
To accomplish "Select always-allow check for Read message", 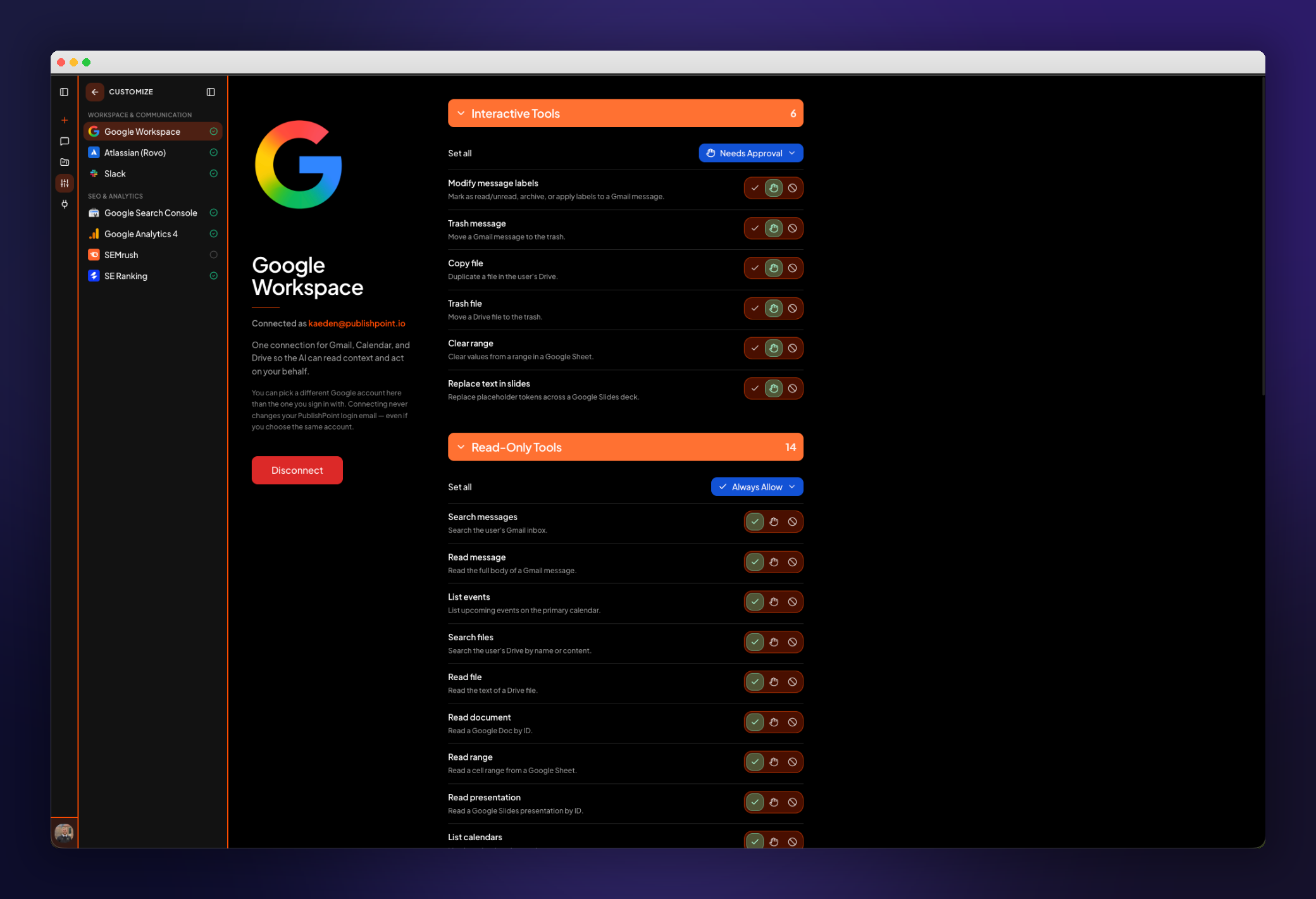I will pos(755,562).
